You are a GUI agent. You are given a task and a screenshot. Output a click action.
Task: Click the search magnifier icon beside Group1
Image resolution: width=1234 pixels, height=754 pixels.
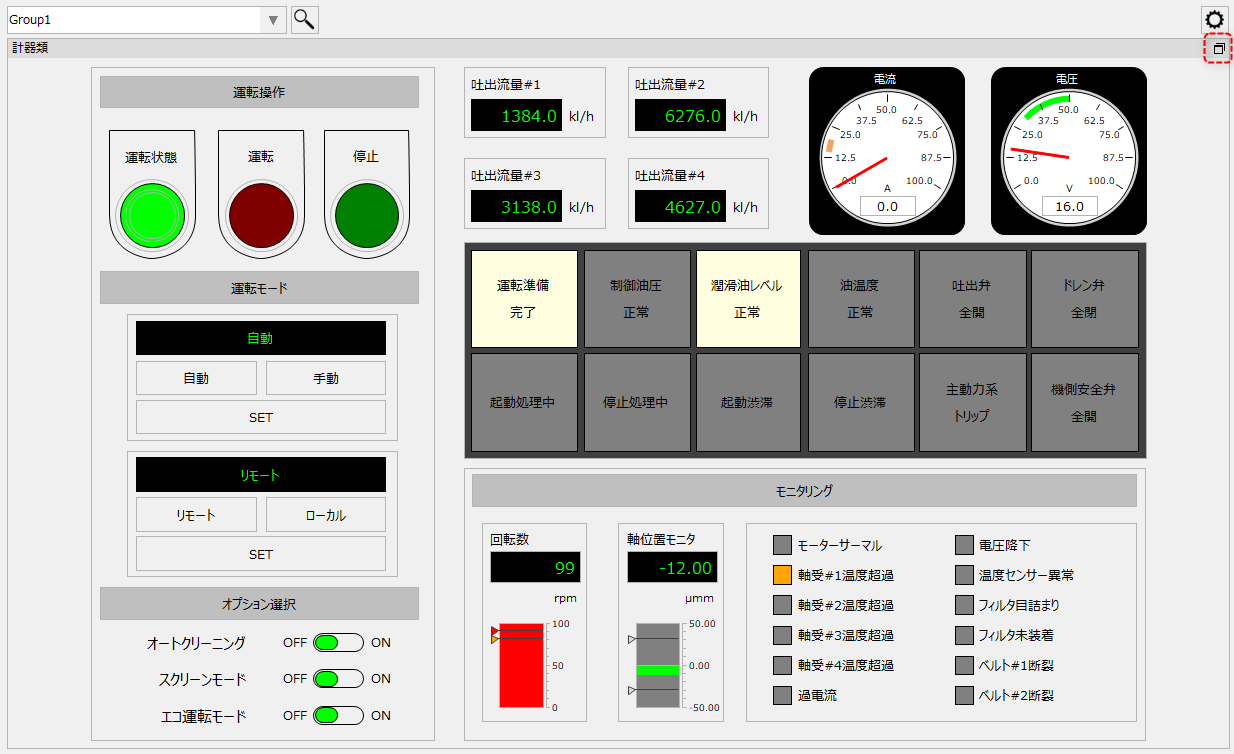point(304,19)
